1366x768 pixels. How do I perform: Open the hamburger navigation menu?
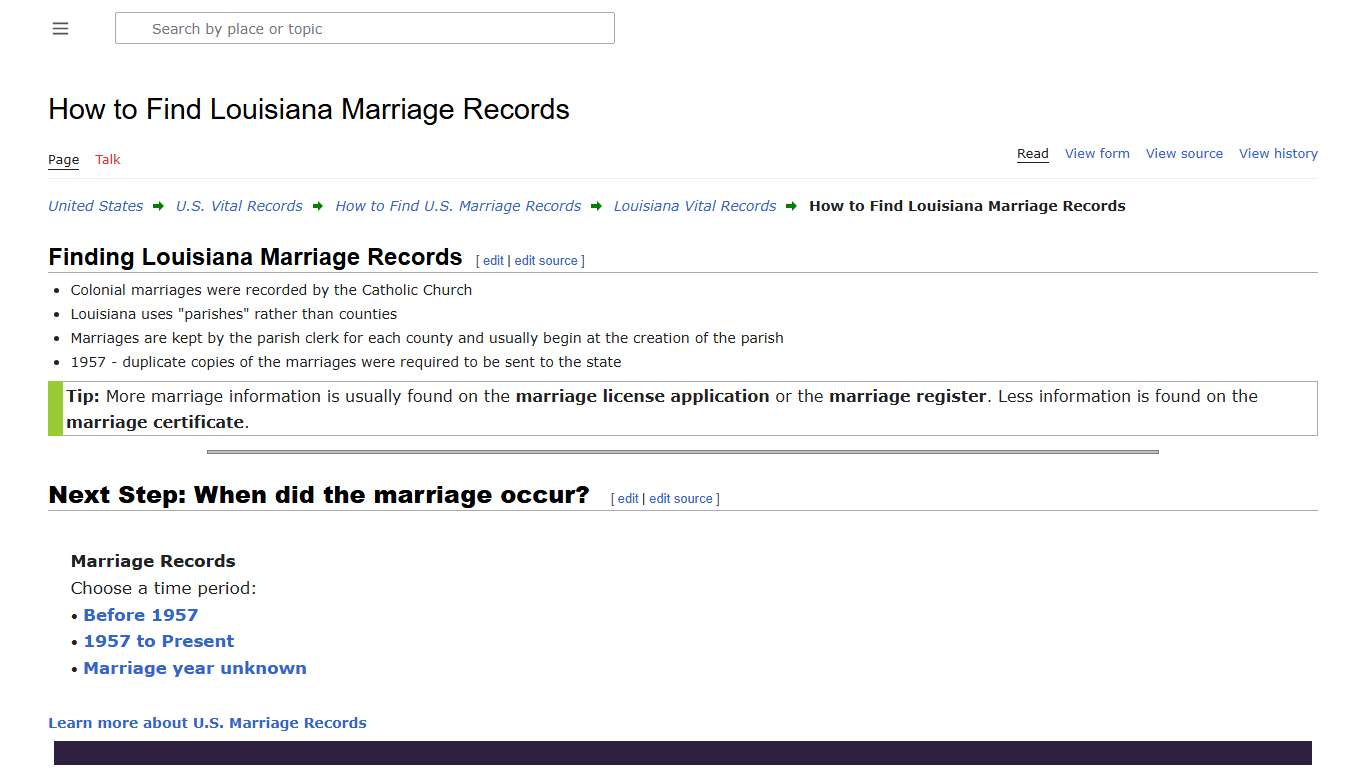click(x=60, y=28)
